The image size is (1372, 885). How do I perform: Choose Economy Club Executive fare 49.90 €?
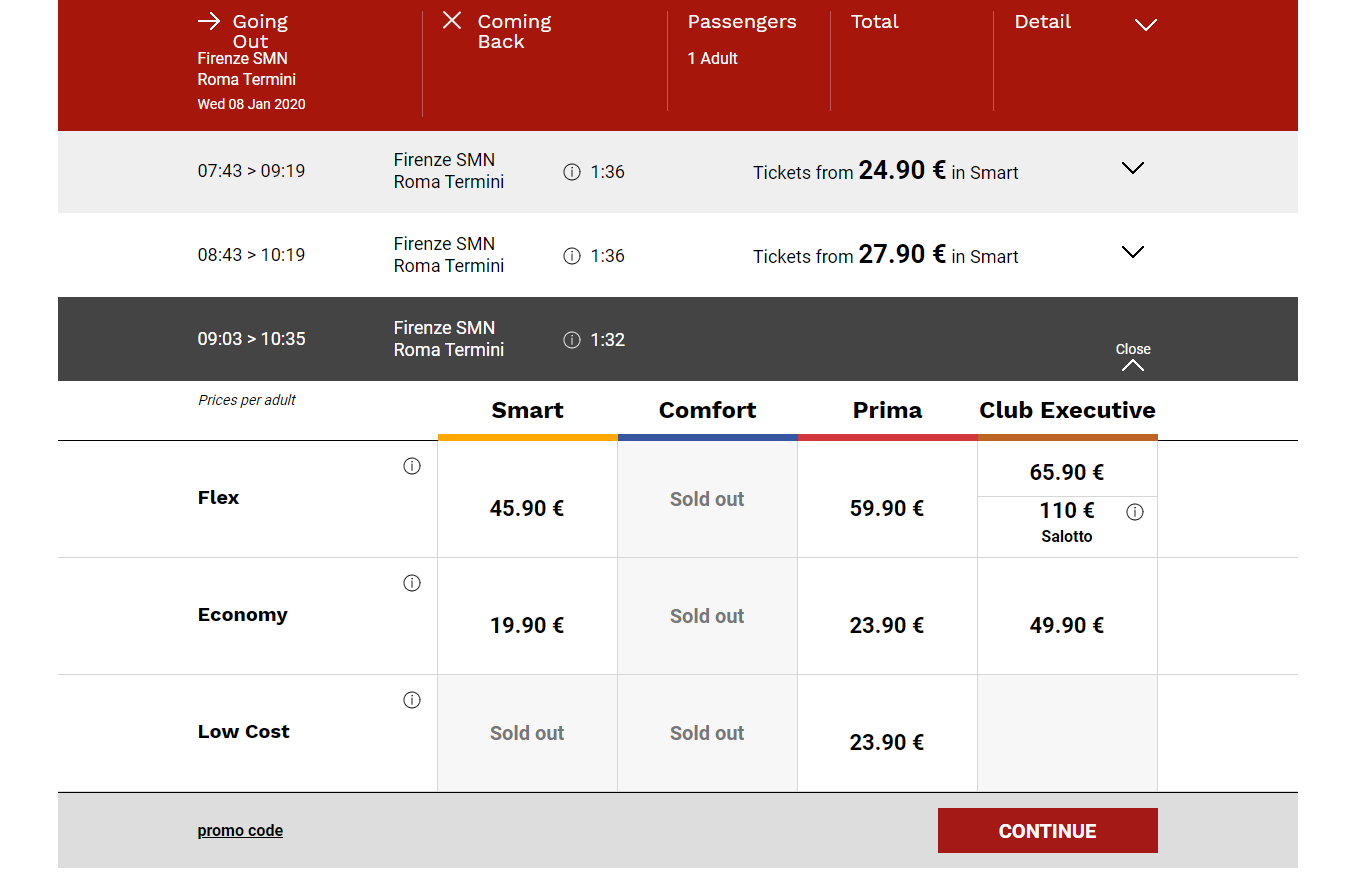(1067, 616)
